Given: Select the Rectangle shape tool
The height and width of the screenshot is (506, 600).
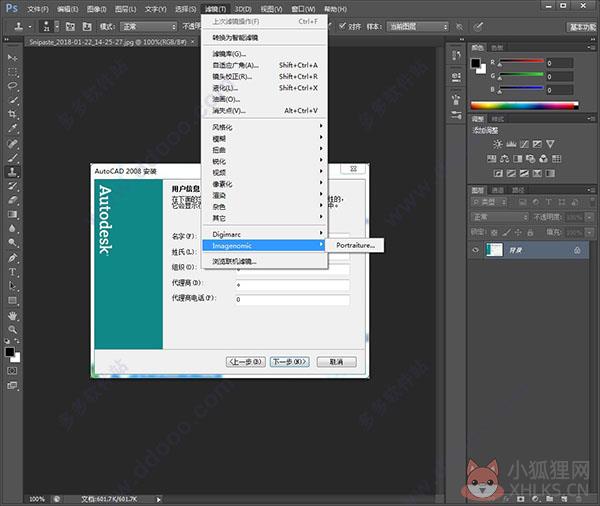Looking at the screenshot, I should [x=12, y=300].
